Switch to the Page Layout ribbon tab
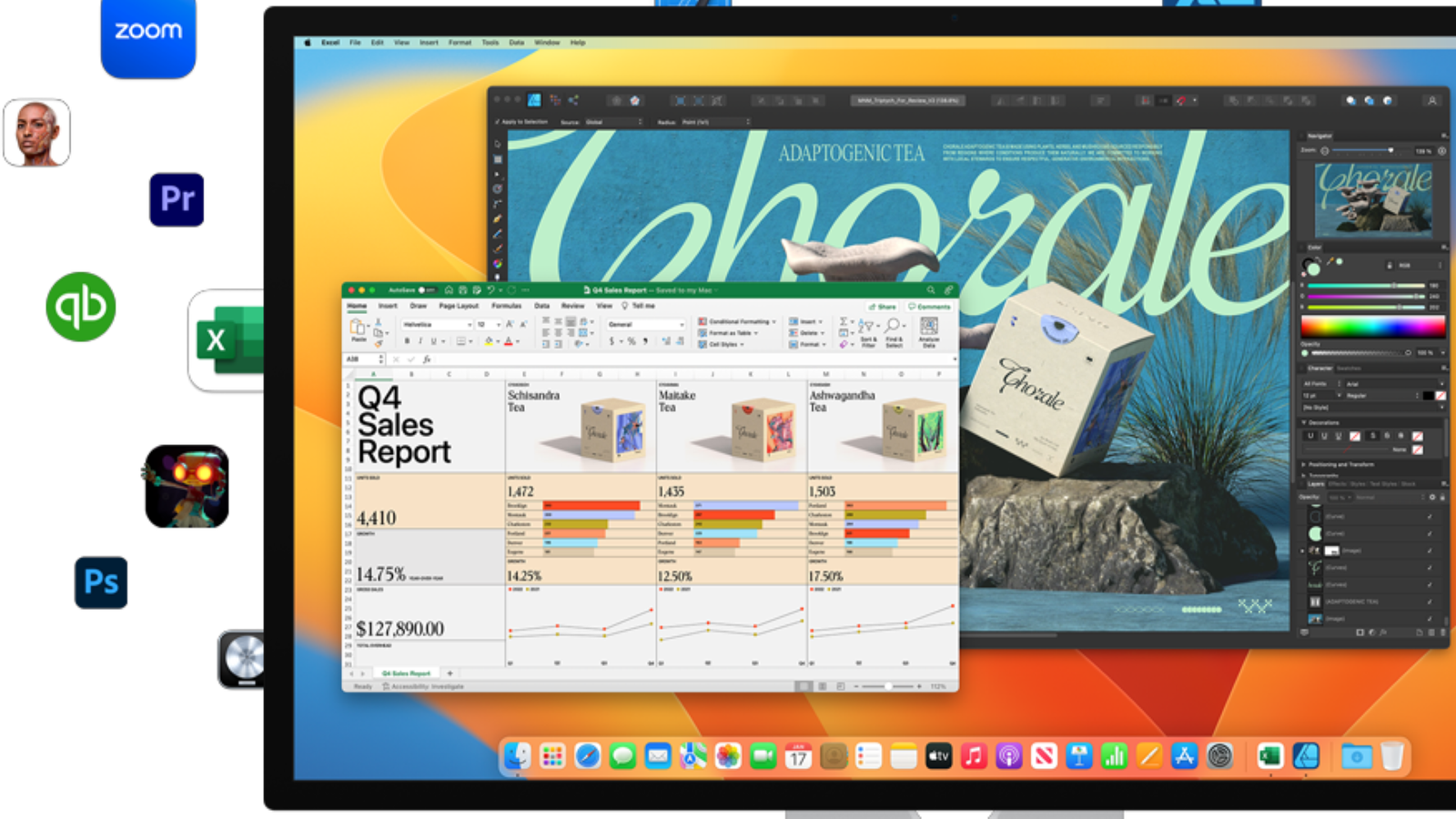1456x819 pixels. pos(459,307)
